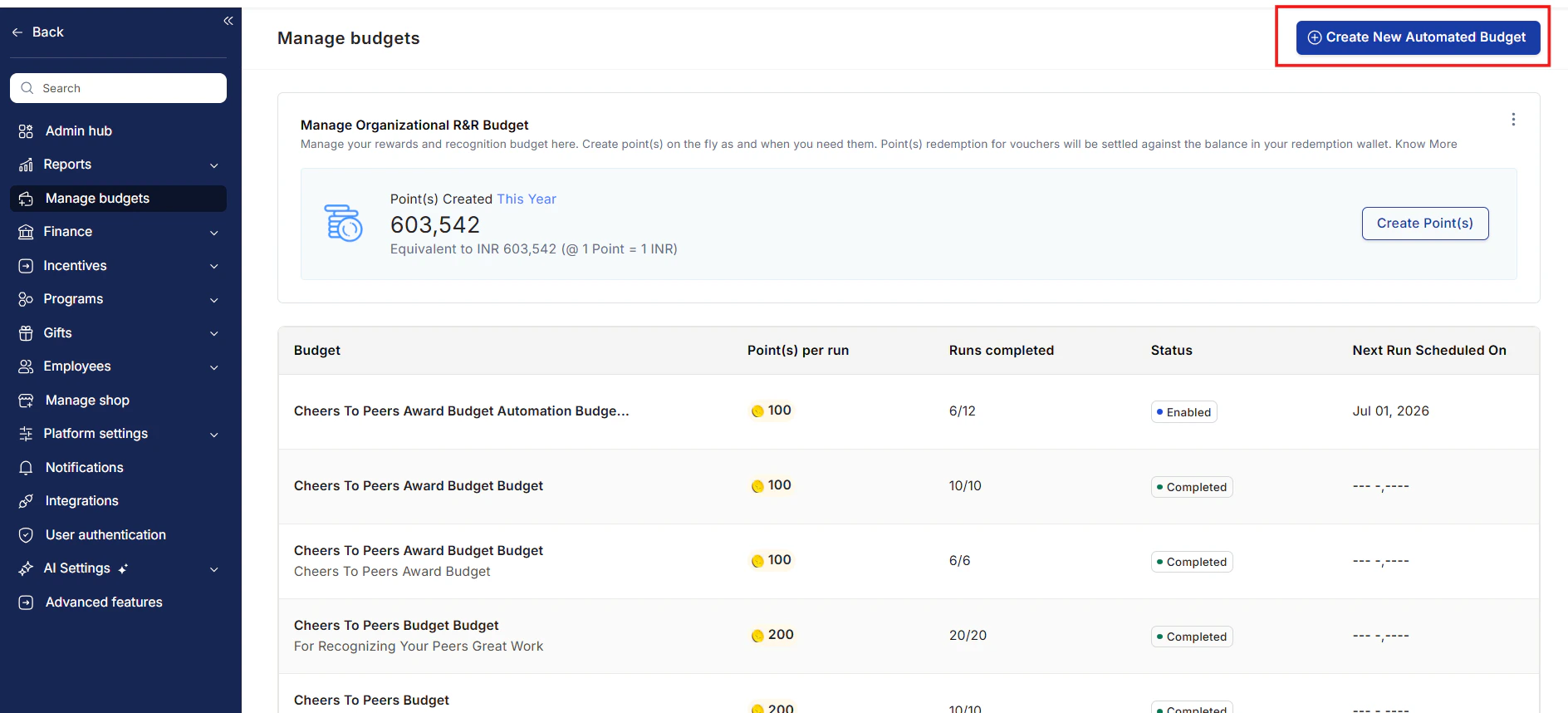
Task: Click 'Cheers To Peers Award Budget' subtitle text
Action: pos(392,571)
